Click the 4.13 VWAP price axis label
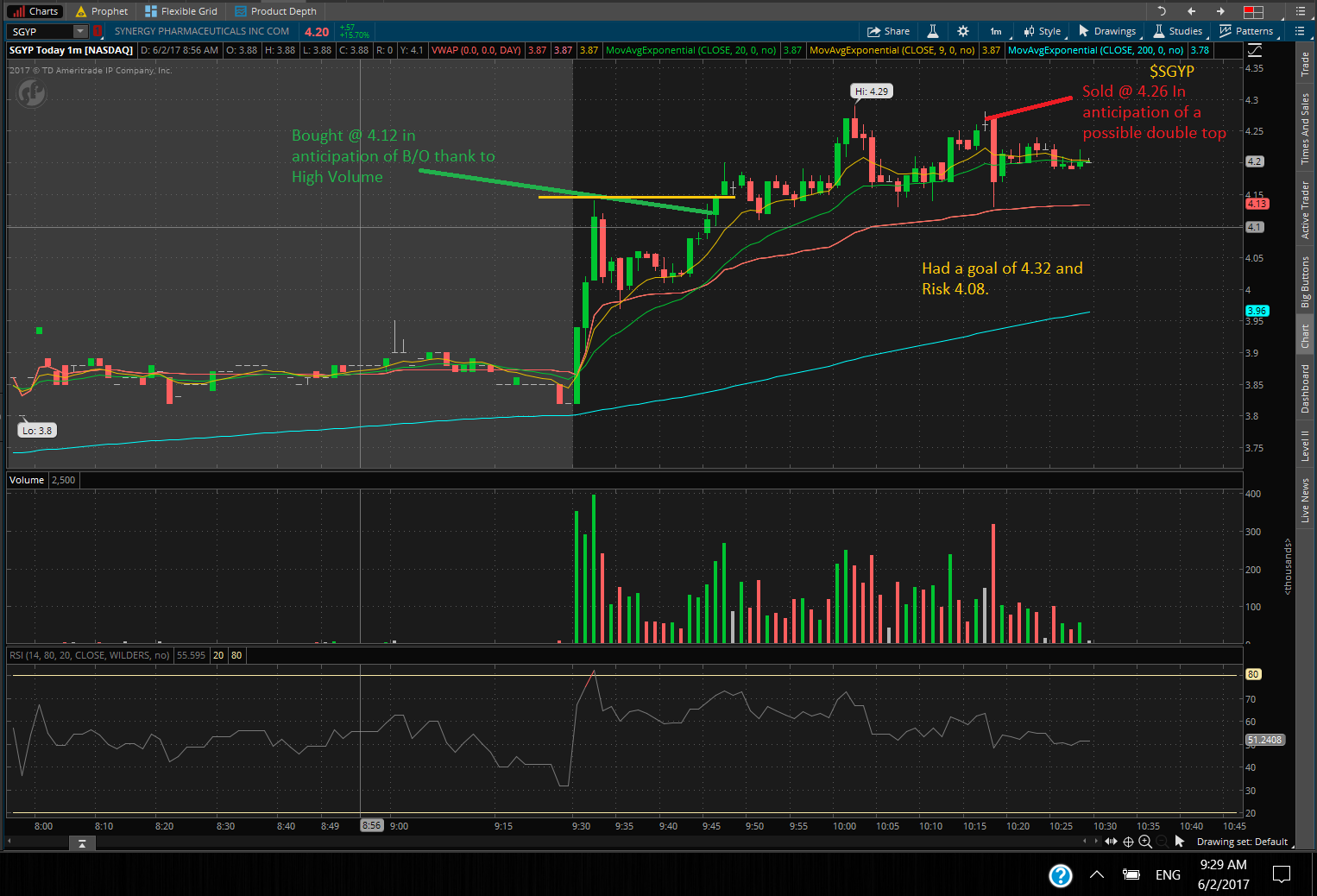Screen dimensions: 1317x896 pyautogui.click(x=1257, y=204)
